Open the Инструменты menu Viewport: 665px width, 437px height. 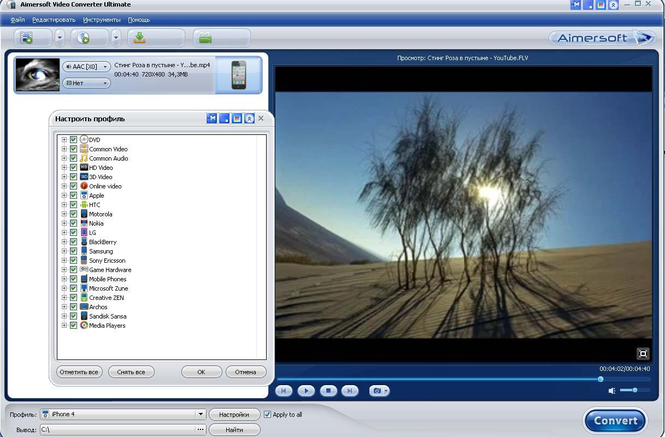click(101, 20)
